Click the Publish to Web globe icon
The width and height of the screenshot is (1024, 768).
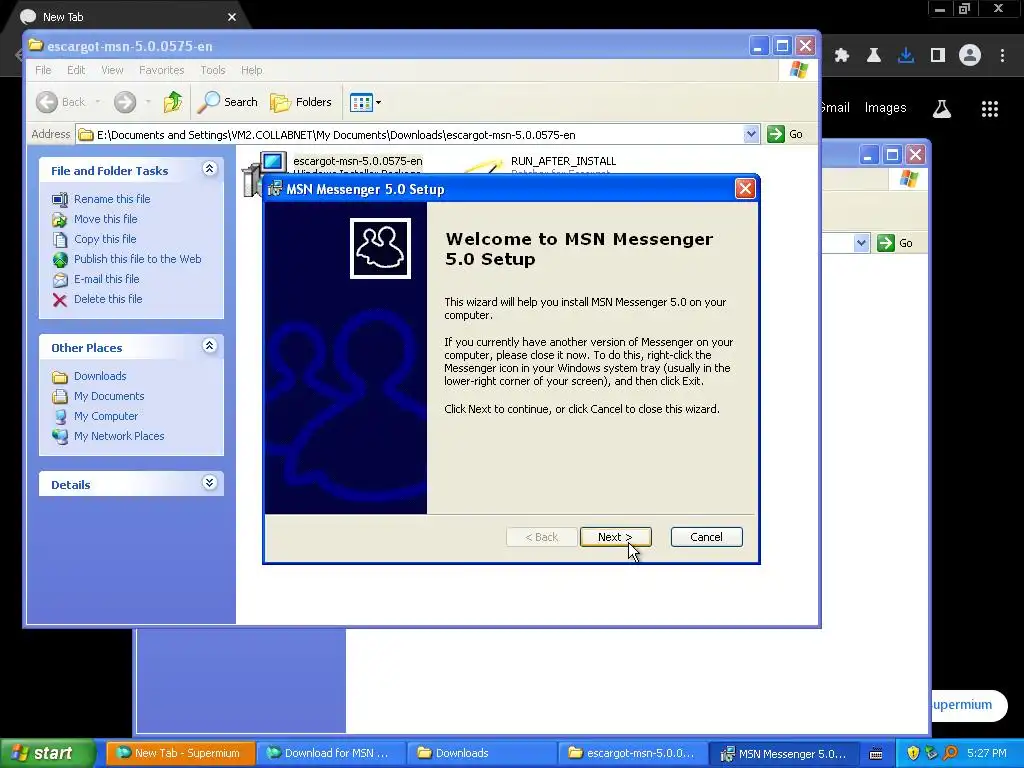point(60,260)
